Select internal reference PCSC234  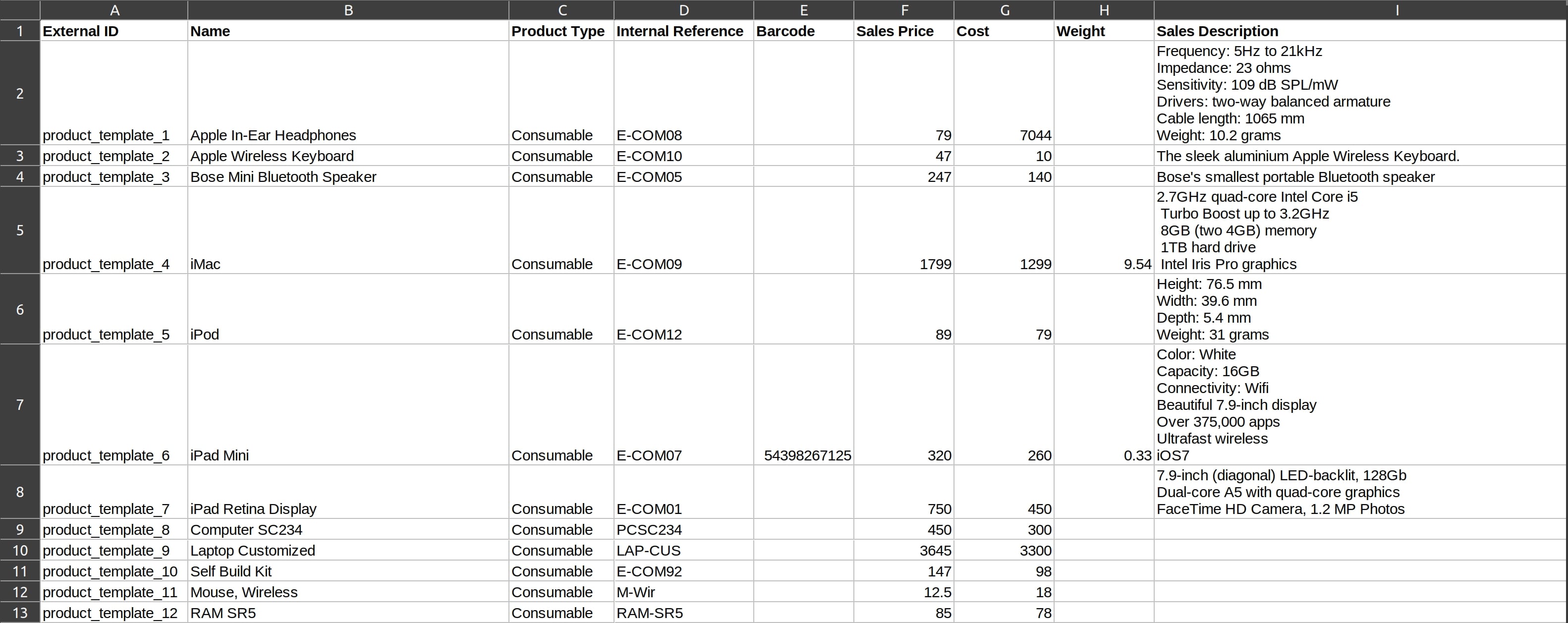pyautogui.click(x=683, y=529)
